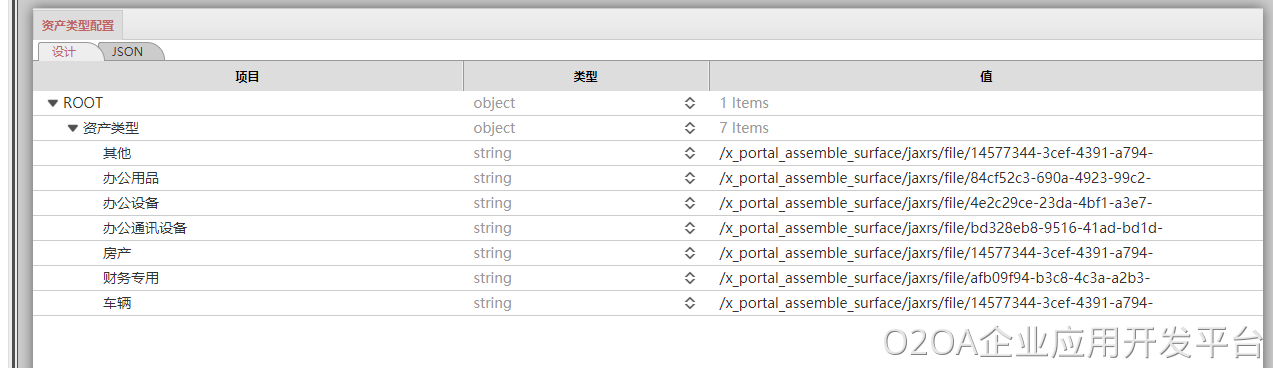This screenshot has height=368, width=1273.
Task: Select the 设计 tab
Action: tap(65, 51)
